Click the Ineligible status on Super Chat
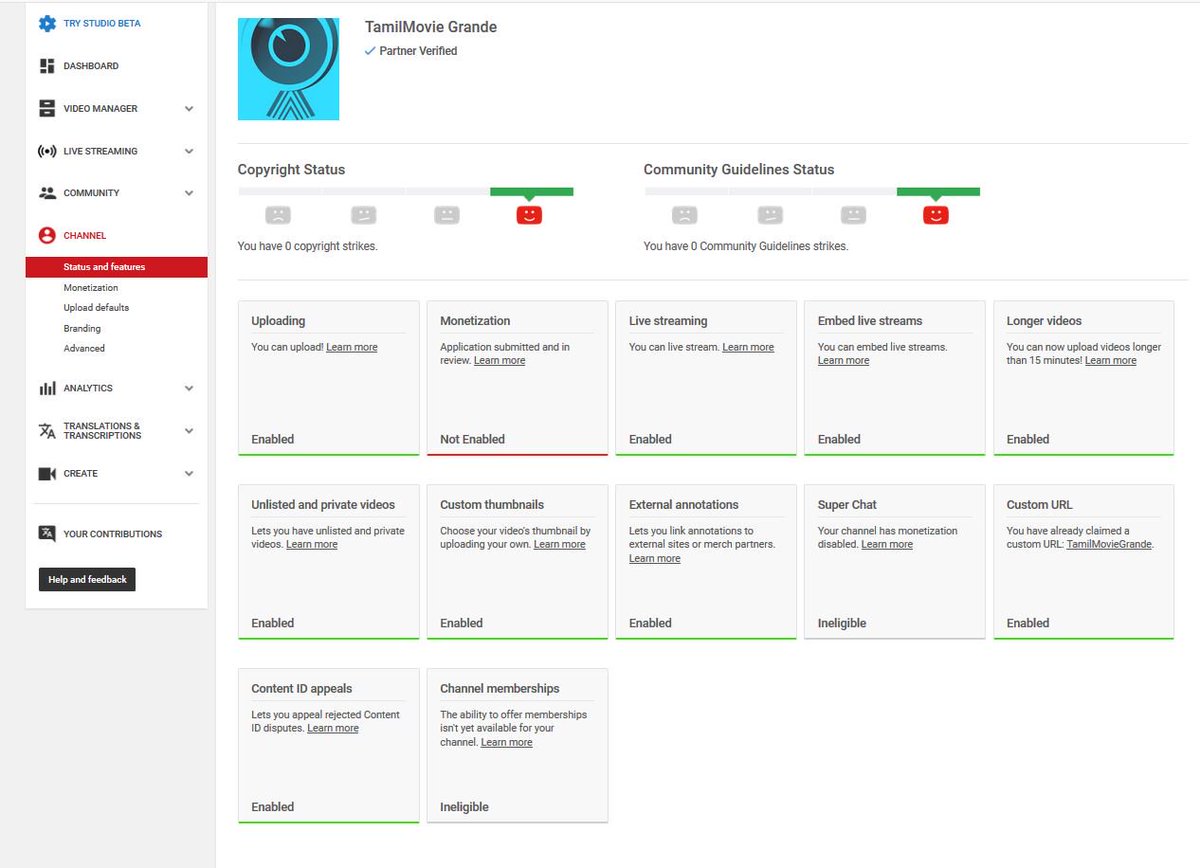Viewport: 1200px width, 868px height. pyautogui.click(x=842, y=623)
